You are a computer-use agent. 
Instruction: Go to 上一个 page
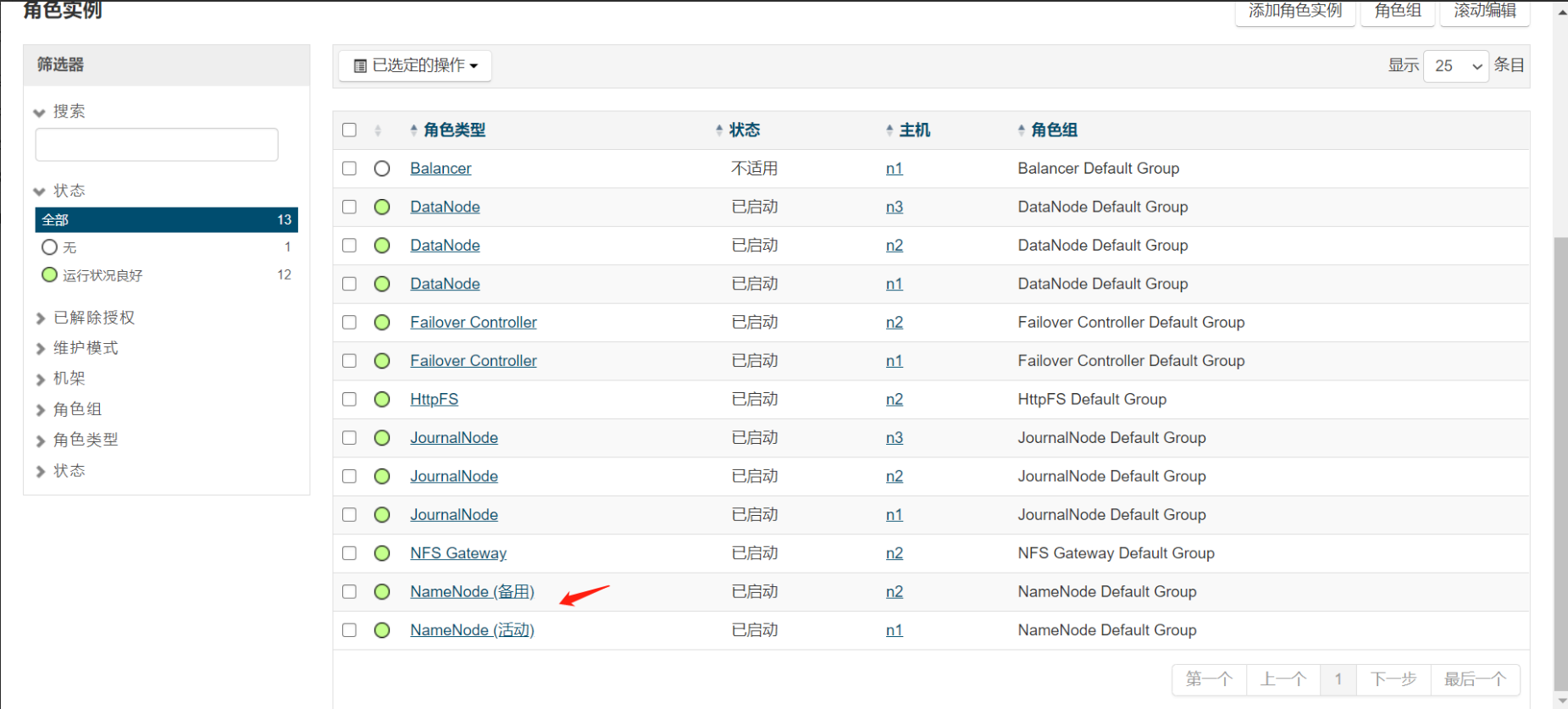[1283, 679]
